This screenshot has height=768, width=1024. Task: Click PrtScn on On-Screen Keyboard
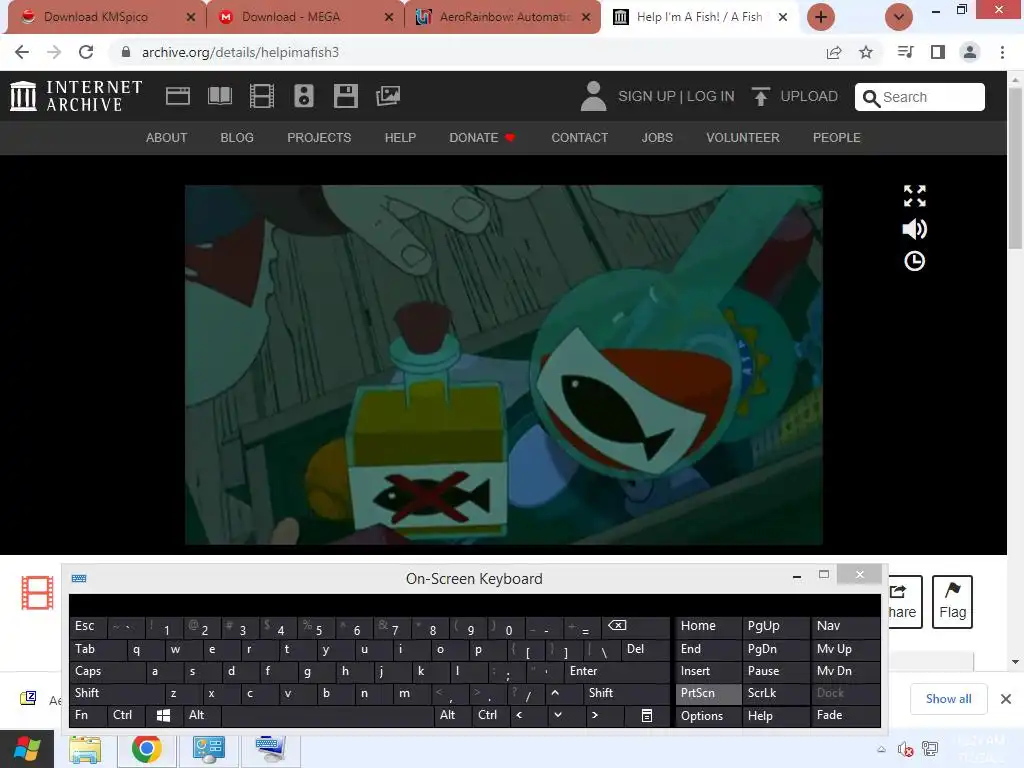point(708,693)
